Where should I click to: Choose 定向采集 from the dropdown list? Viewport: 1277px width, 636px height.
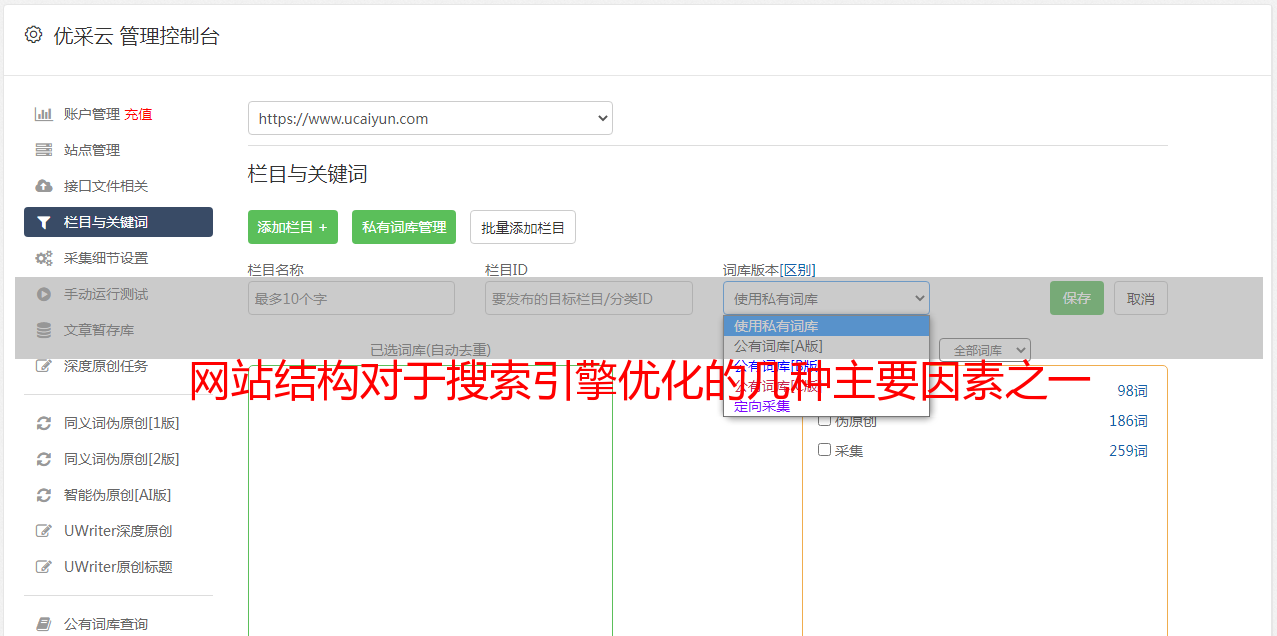[x=826, y=406]
